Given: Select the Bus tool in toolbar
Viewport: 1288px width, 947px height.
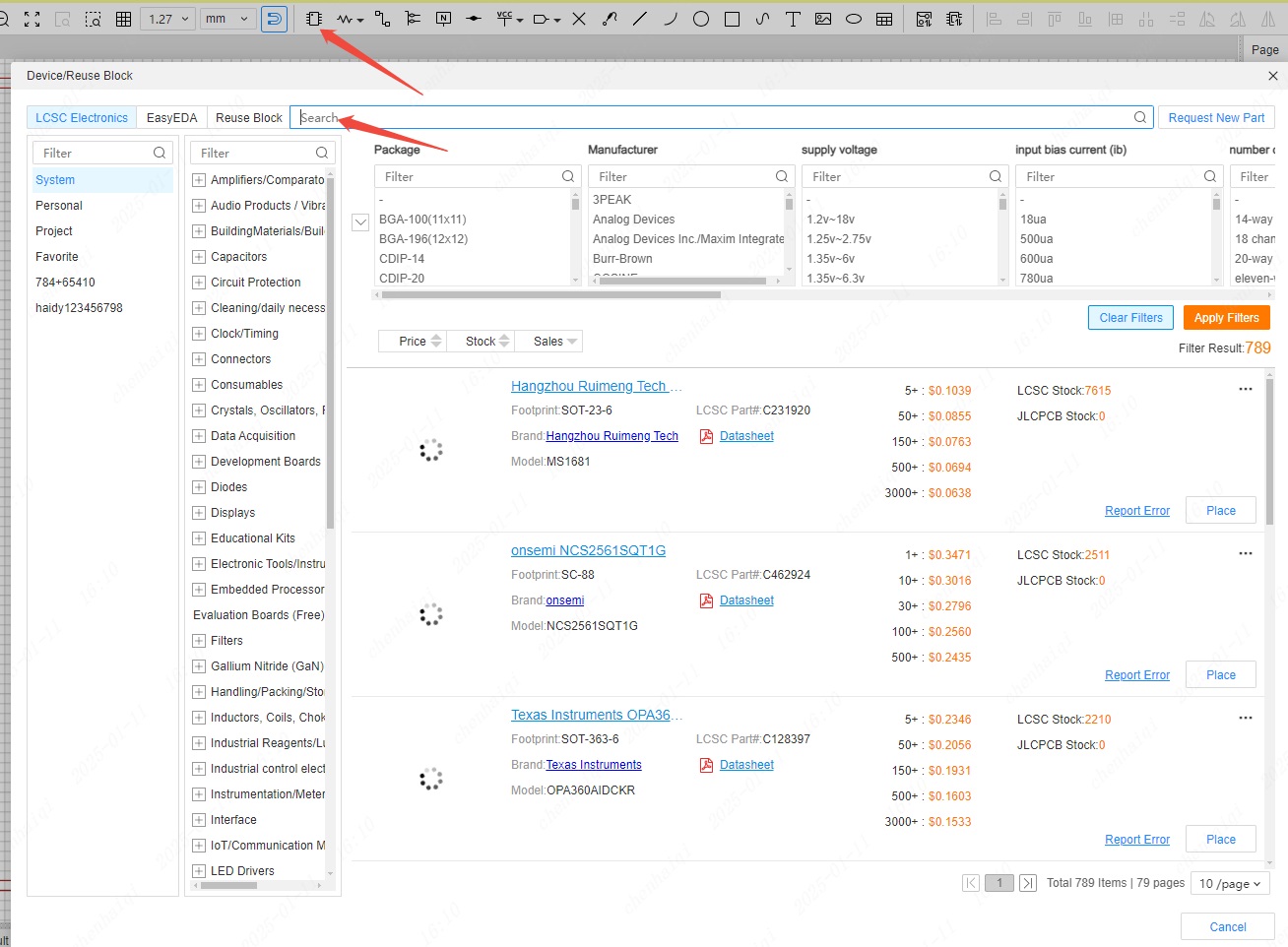Looking at the screenshot, I should [x=413, y=19].
